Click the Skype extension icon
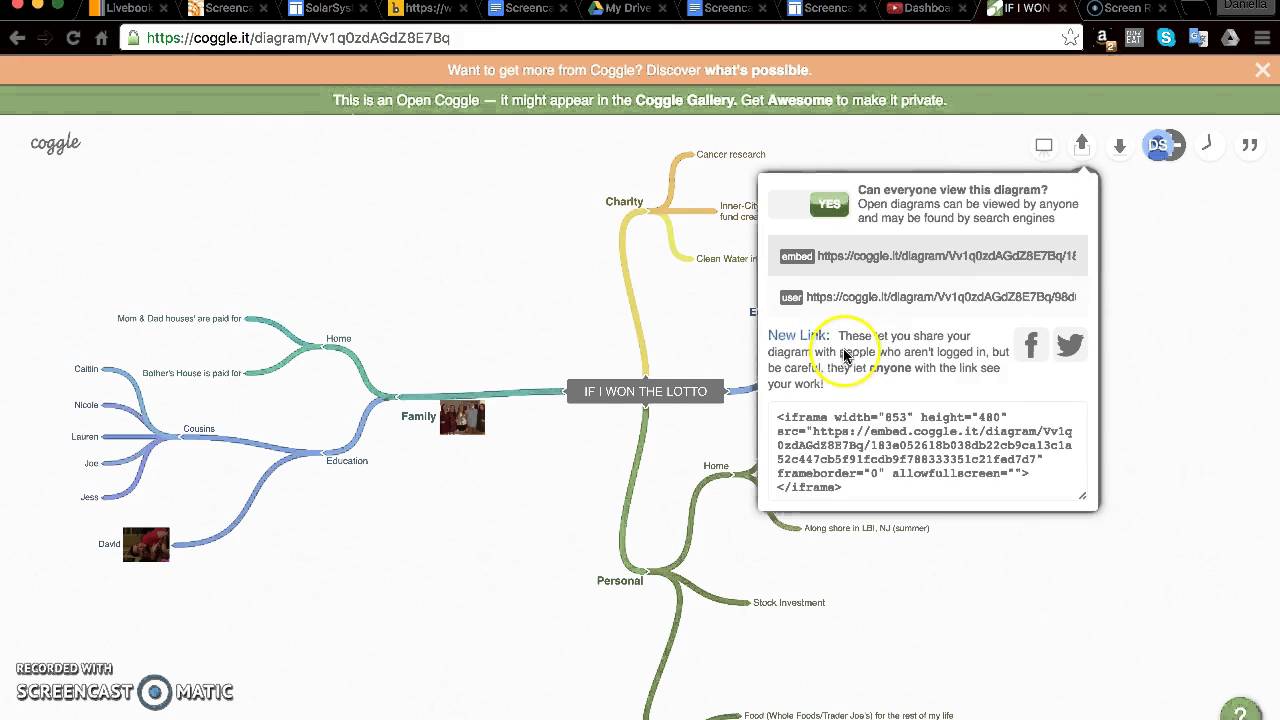1280x720 pixels. 1166,38
